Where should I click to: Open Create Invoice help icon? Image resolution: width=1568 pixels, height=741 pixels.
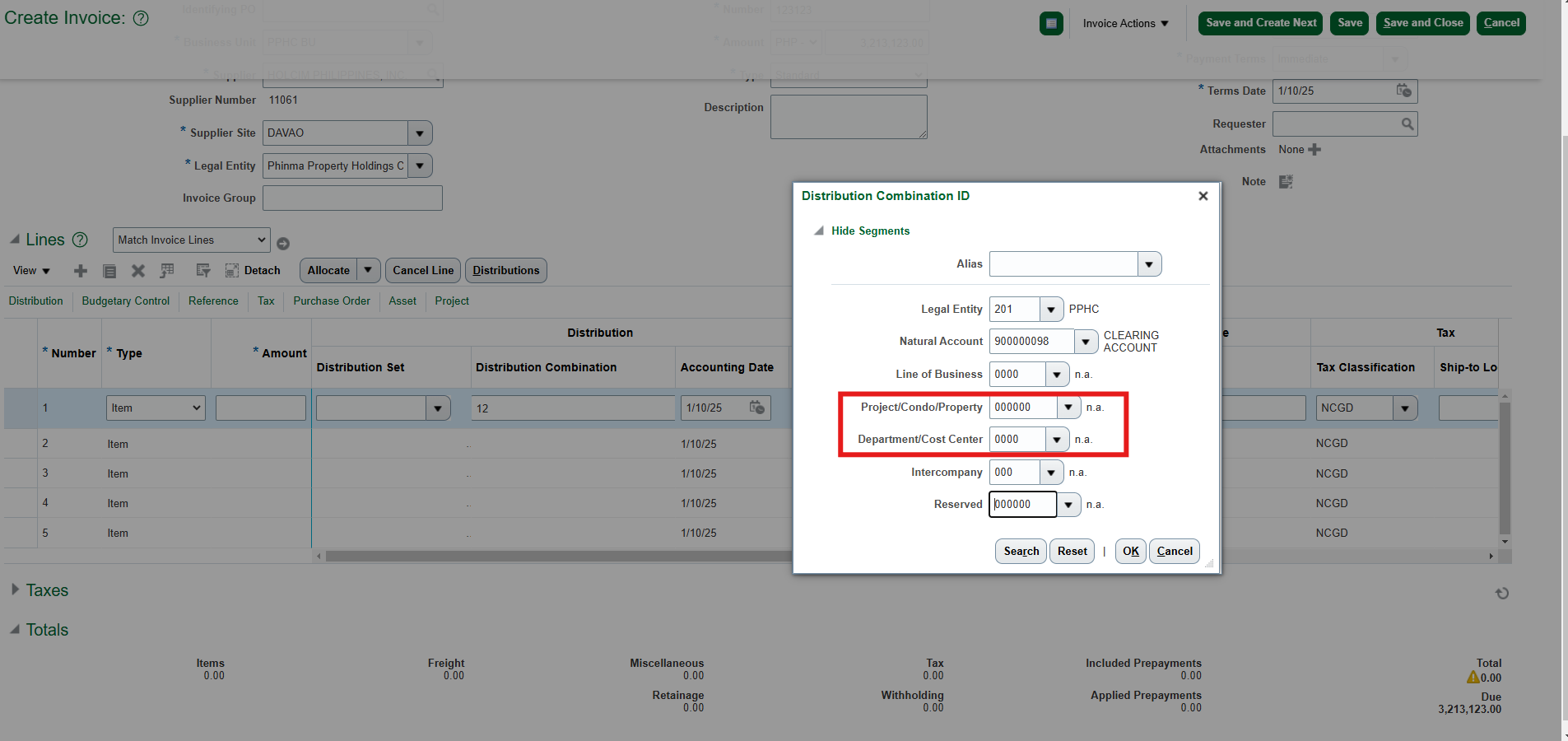[141, 18]
